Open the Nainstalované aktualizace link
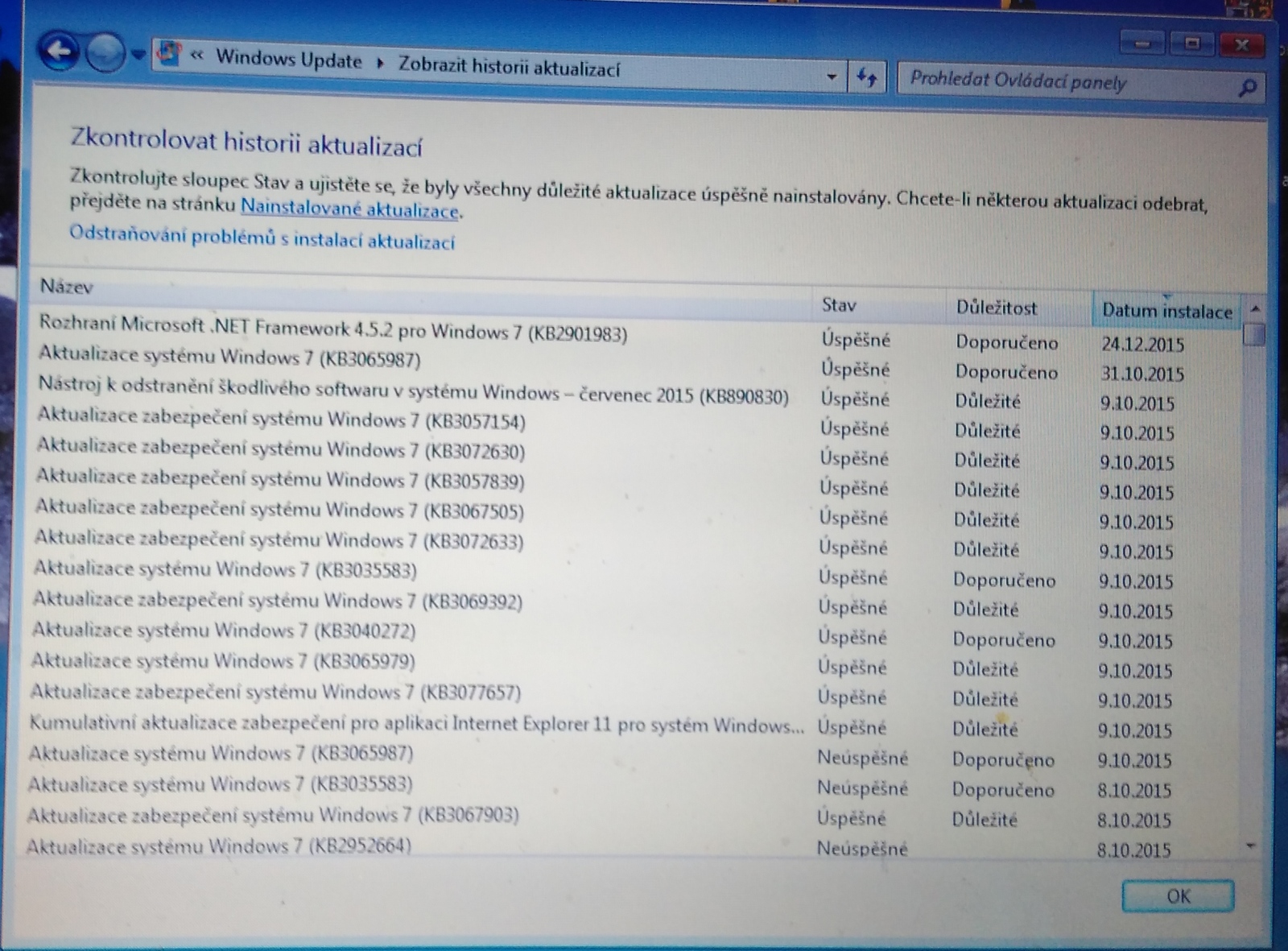Viewport: 1288px width, 951px height. pyautogui.click(x=350, y=209)
